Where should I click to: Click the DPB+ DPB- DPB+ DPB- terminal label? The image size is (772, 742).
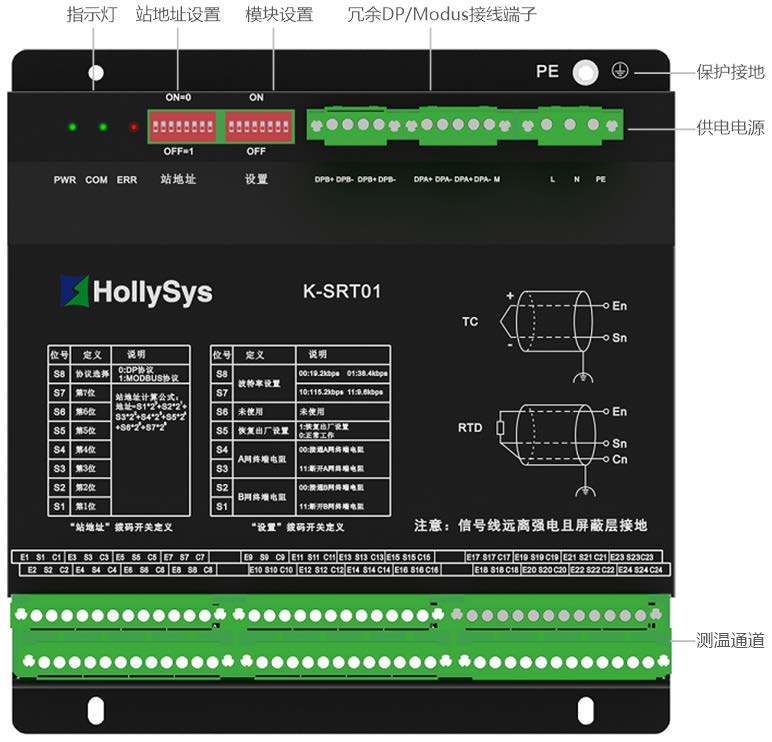click(x=355, y=179)
